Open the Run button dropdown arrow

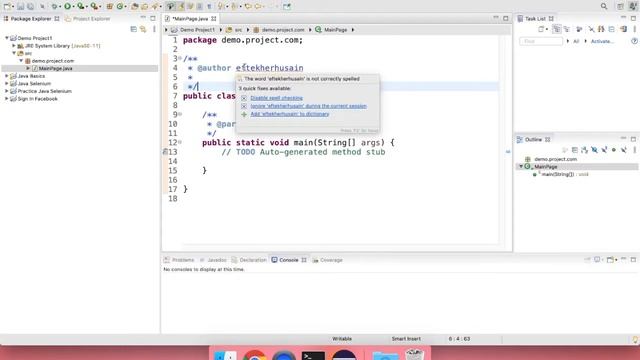[x=73, y=6]
